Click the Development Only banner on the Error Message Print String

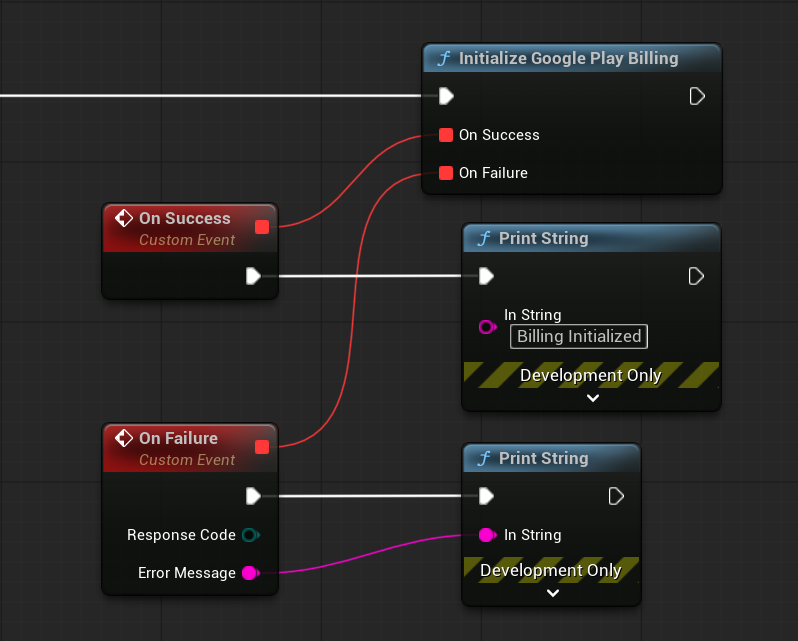[x=551, y=570]
